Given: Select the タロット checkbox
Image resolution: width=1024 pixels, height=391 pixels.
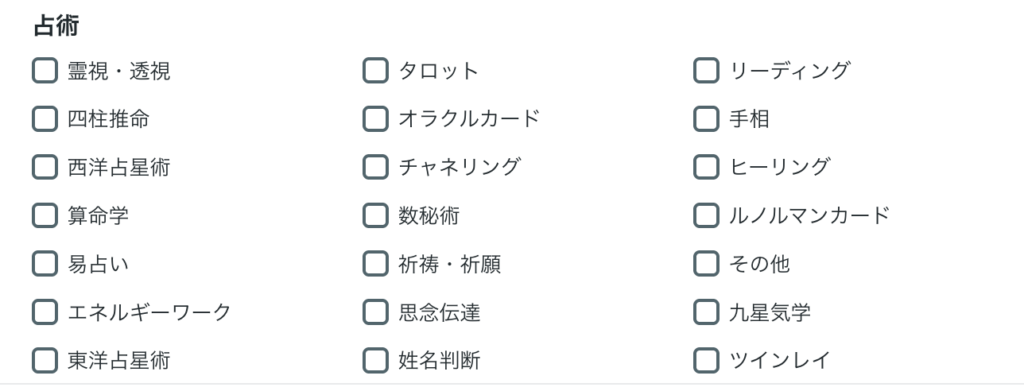Looking at the screenshot, I should 376,70.
